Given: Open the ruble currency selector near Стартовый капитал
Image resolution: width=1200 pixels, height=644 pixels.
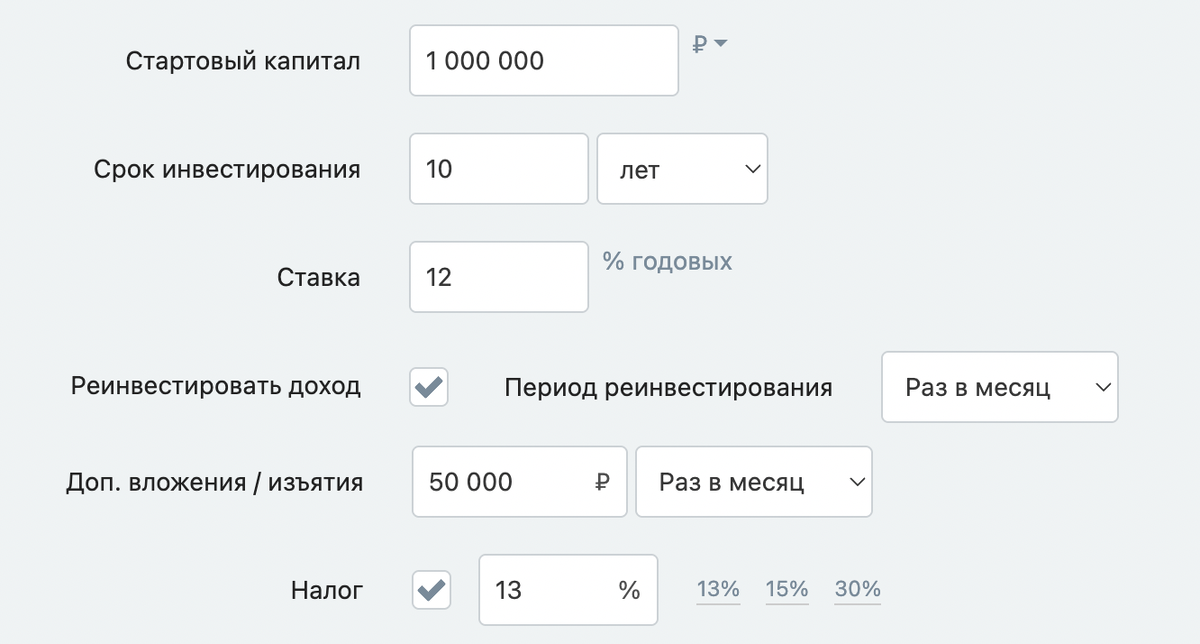Looking at the screenshot, I should (711, 42).
